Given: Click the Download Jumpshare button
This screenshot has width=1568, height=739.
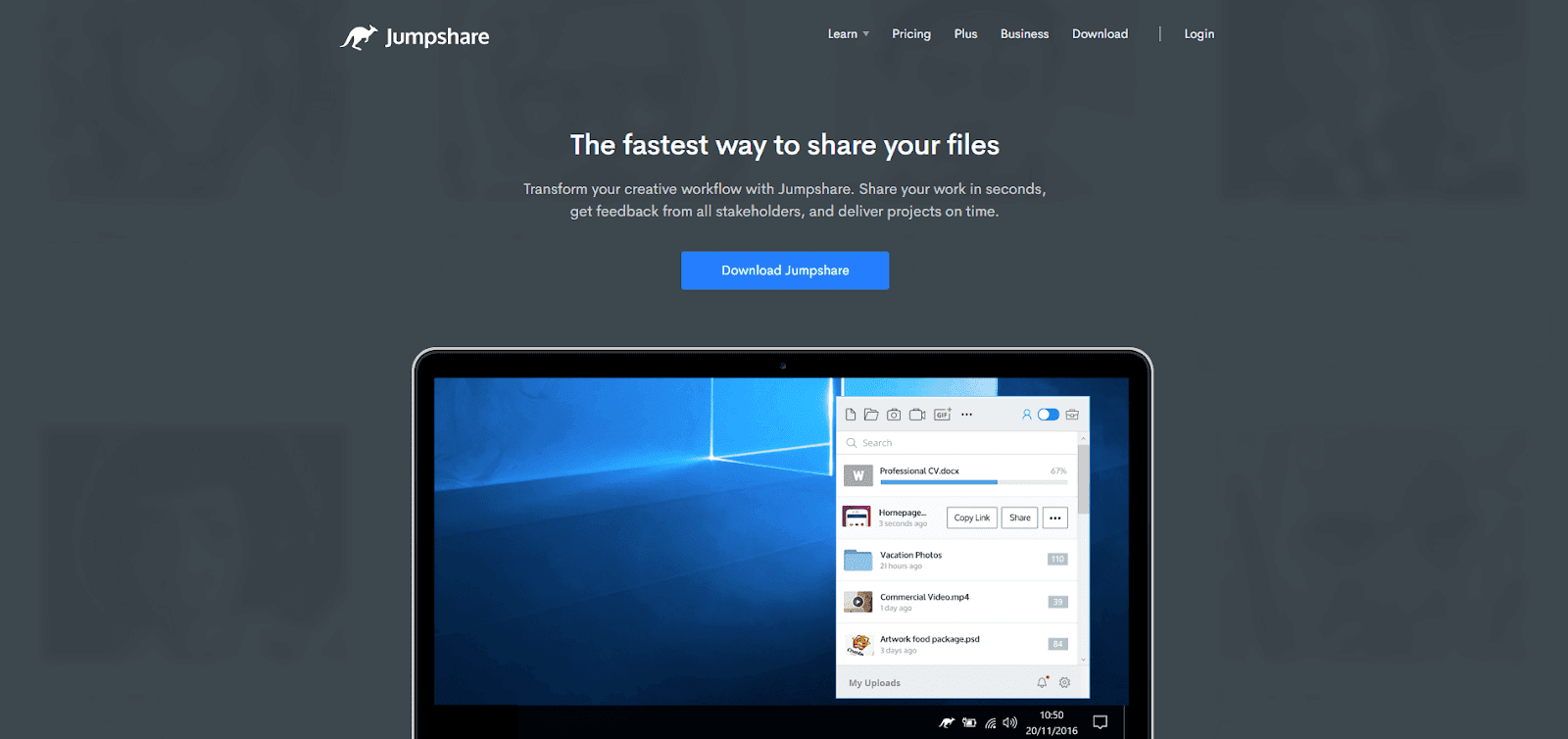Looking at the screenshot, I should tap(785, 271).
